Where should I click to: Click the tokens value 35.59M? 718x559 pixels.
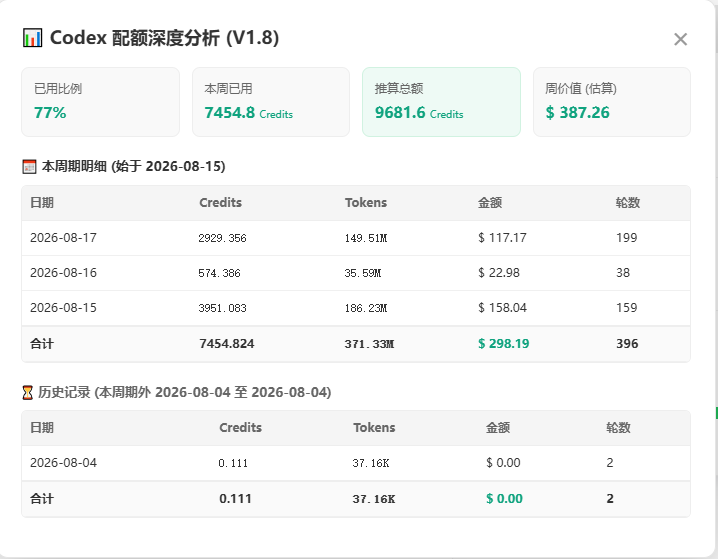363,273
